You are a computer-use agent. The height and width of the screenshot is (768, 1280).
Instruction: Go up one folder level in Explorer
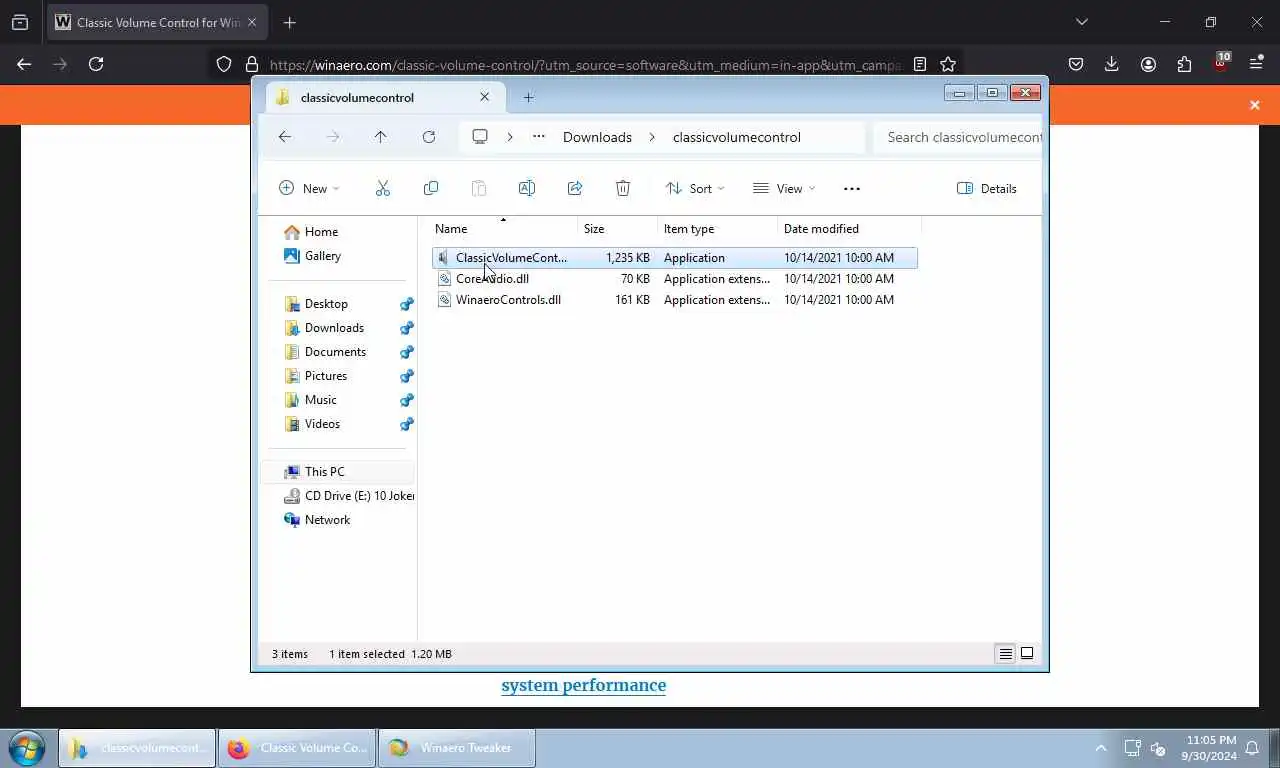click(381, 137)
